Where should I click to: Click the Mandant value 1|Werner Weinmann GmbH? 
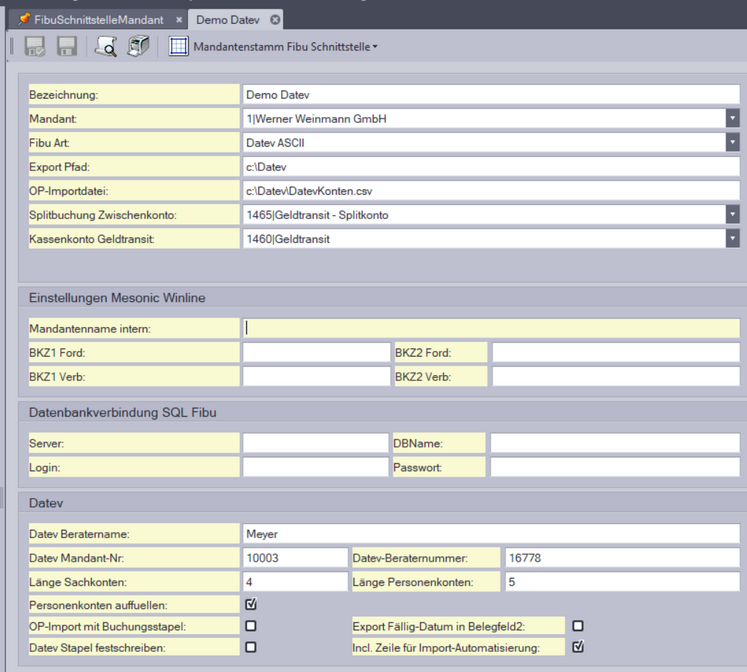pos(316,119)
